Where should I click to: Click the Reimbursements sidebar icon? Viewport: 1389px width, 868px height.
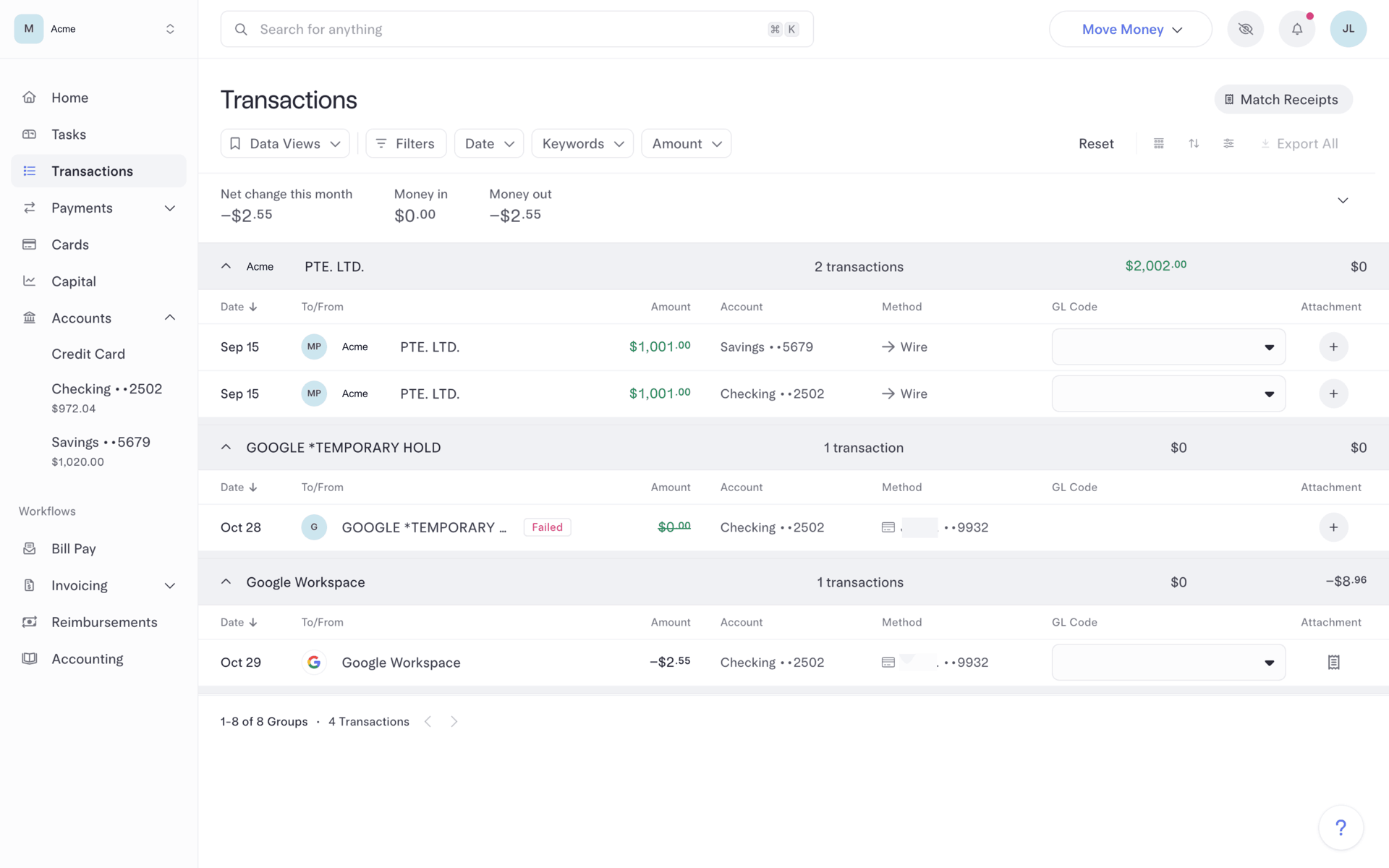29,622
